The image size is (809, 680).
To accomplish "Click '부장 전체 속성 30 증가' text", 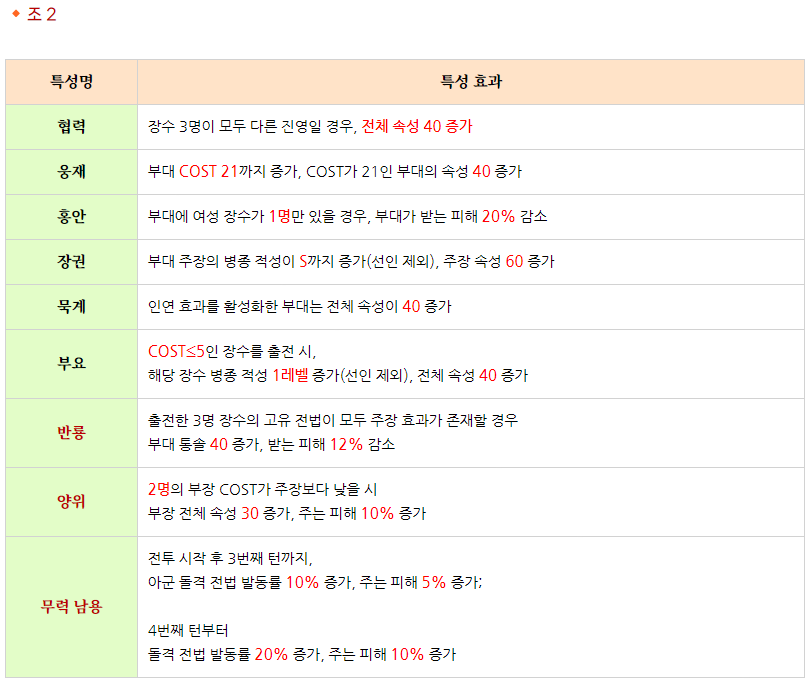I will pyautogui.click(x=221, y=513).
